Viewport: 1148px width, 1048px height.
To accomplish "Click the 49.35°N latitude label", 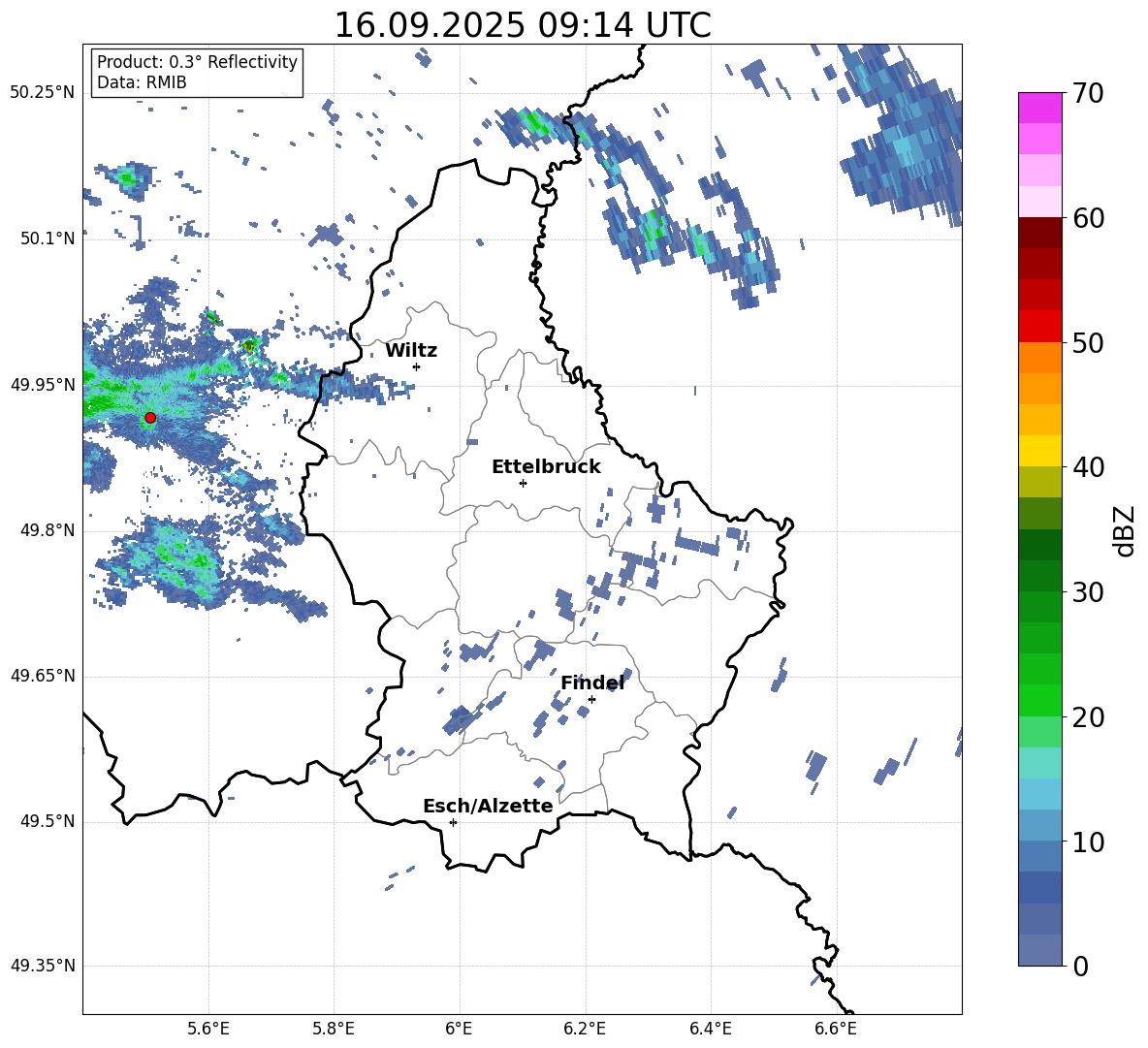I will [43, 966].
